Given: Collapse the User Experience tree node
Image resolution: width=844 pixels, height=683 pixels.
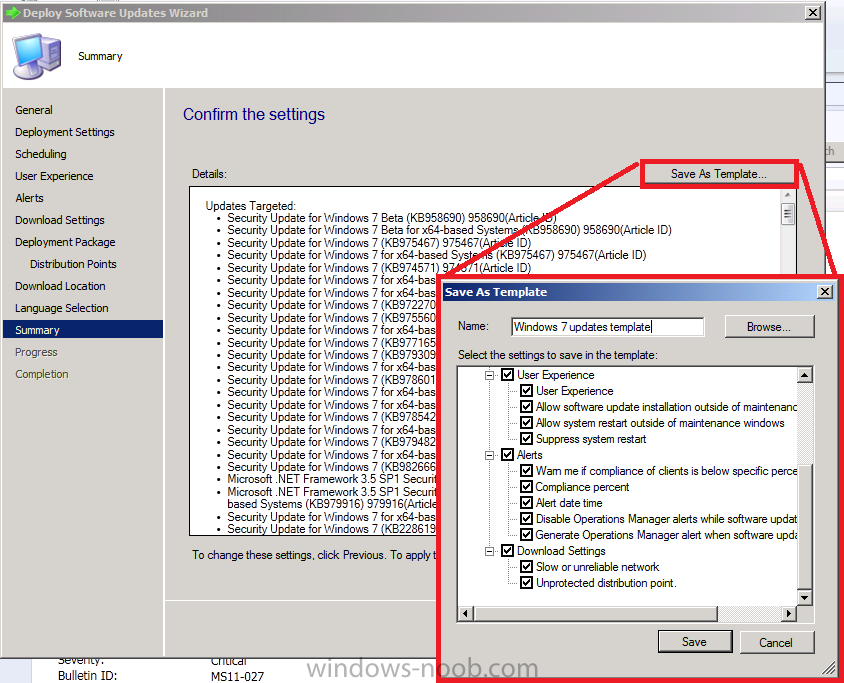Looking at the screenshot, I should tap(490, 375).
